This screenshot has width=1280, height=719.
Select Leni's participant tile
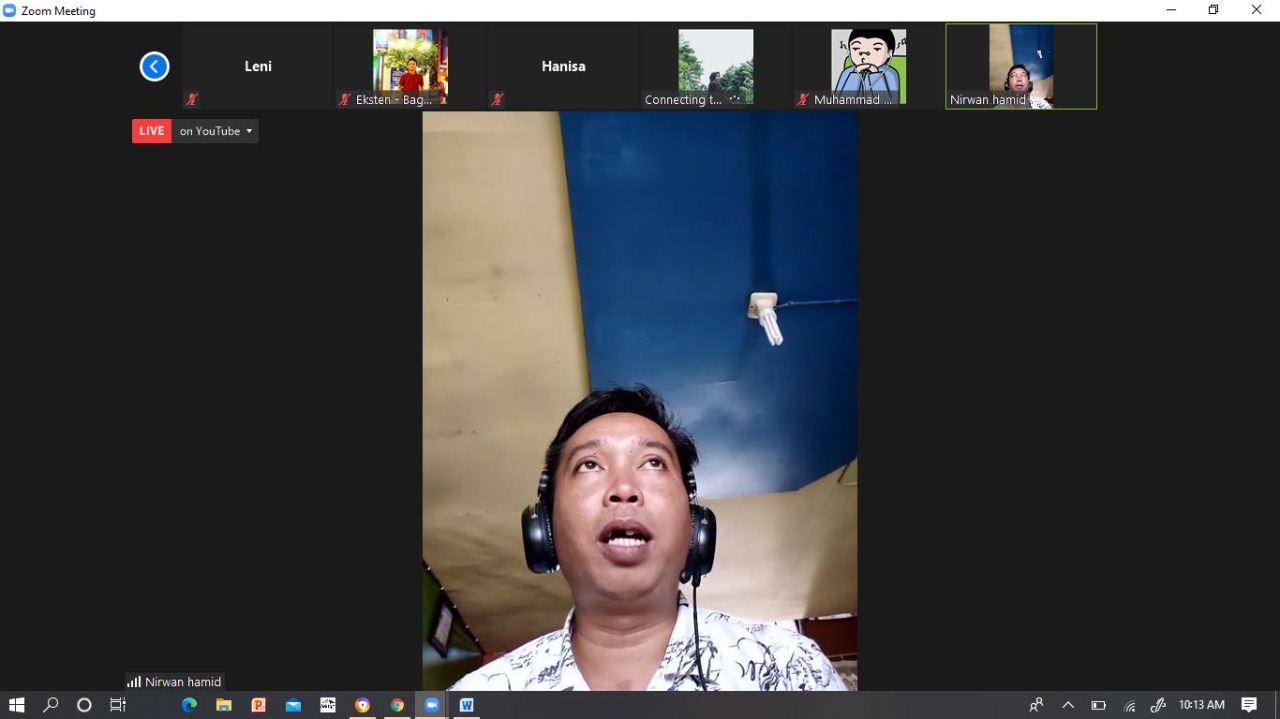258,66
